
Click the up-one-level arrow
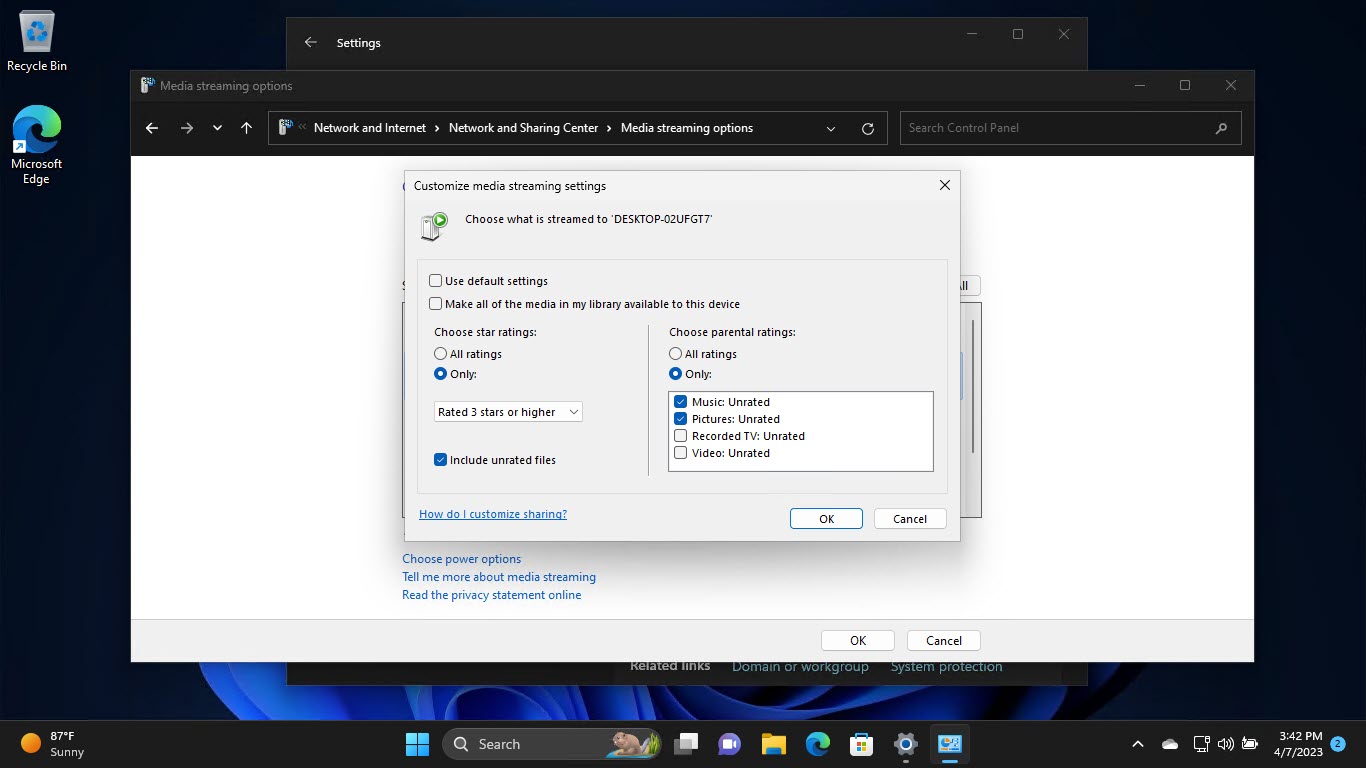pos(246,128)
